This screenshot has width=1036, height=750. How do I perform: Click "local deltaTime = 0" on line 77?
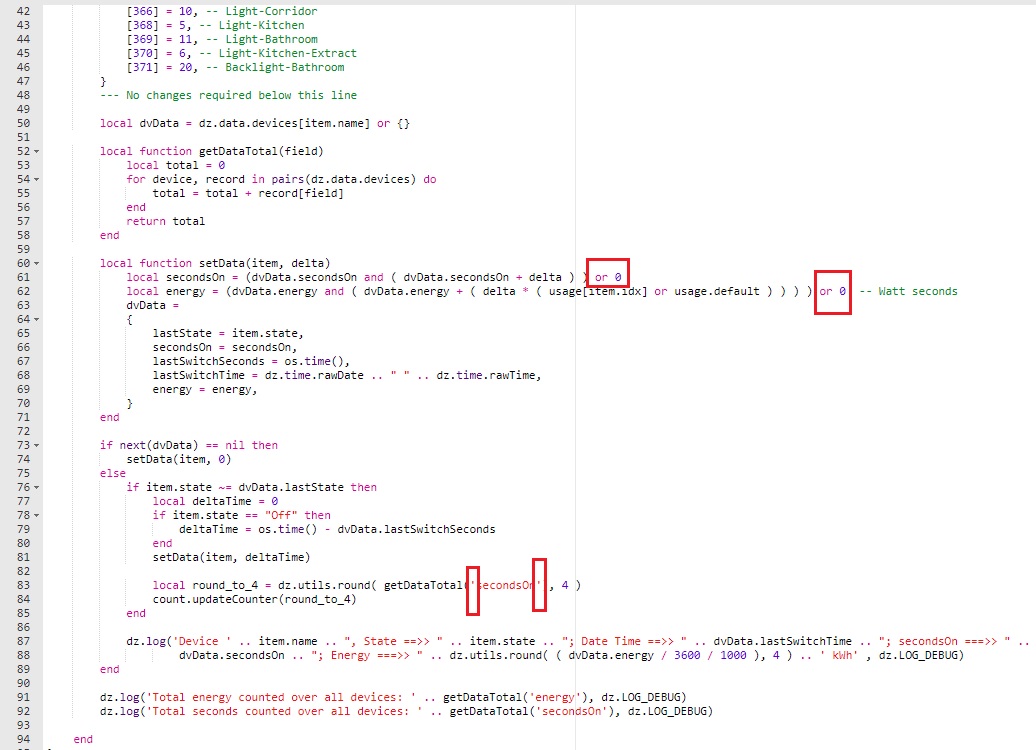pyautogui.click(x=215, y=502)
